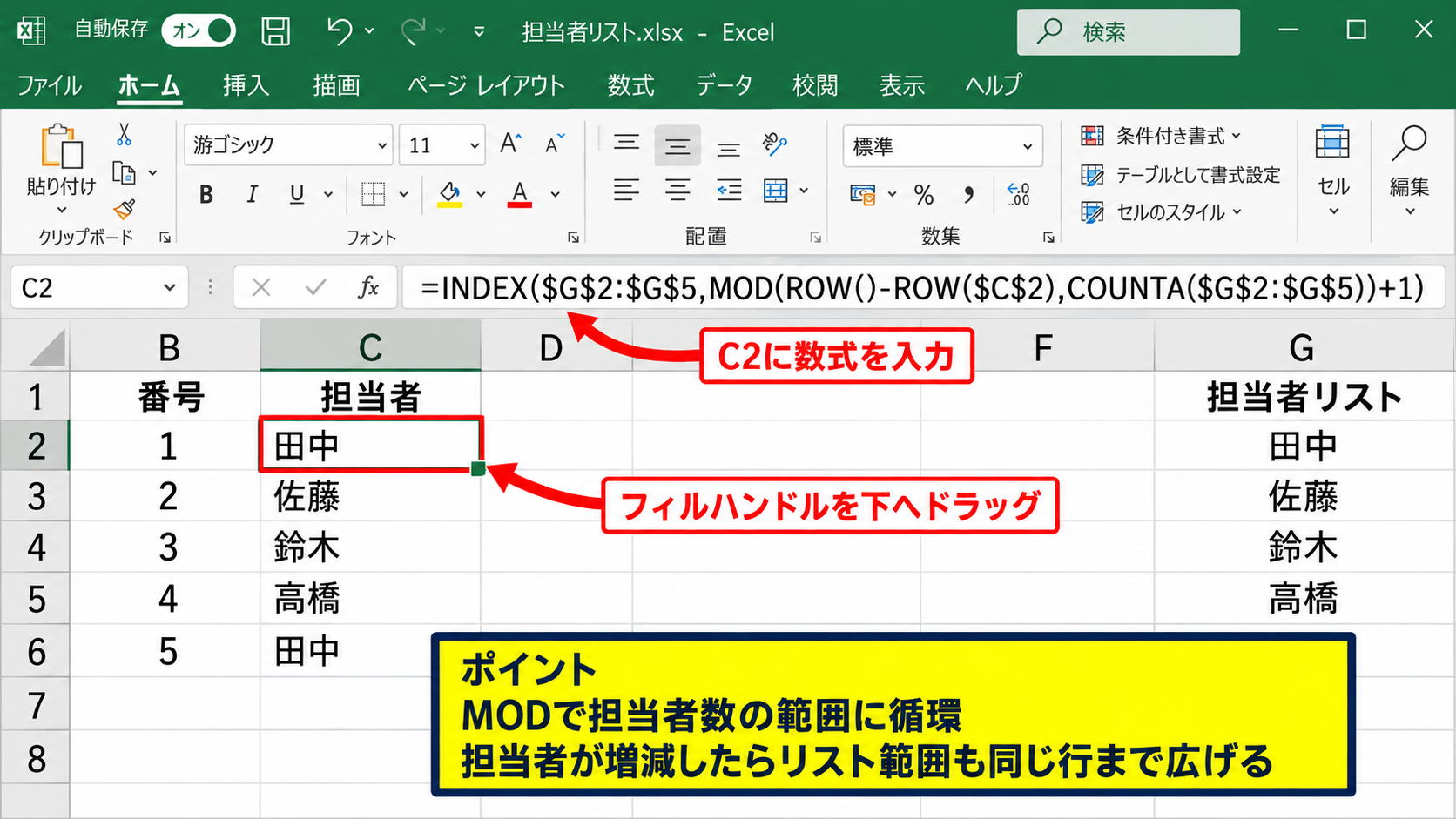Image resolution: width=1456 pixels, height=819 pixels.
Task: Click the Decrease Font Size icon
Action: 555,144
